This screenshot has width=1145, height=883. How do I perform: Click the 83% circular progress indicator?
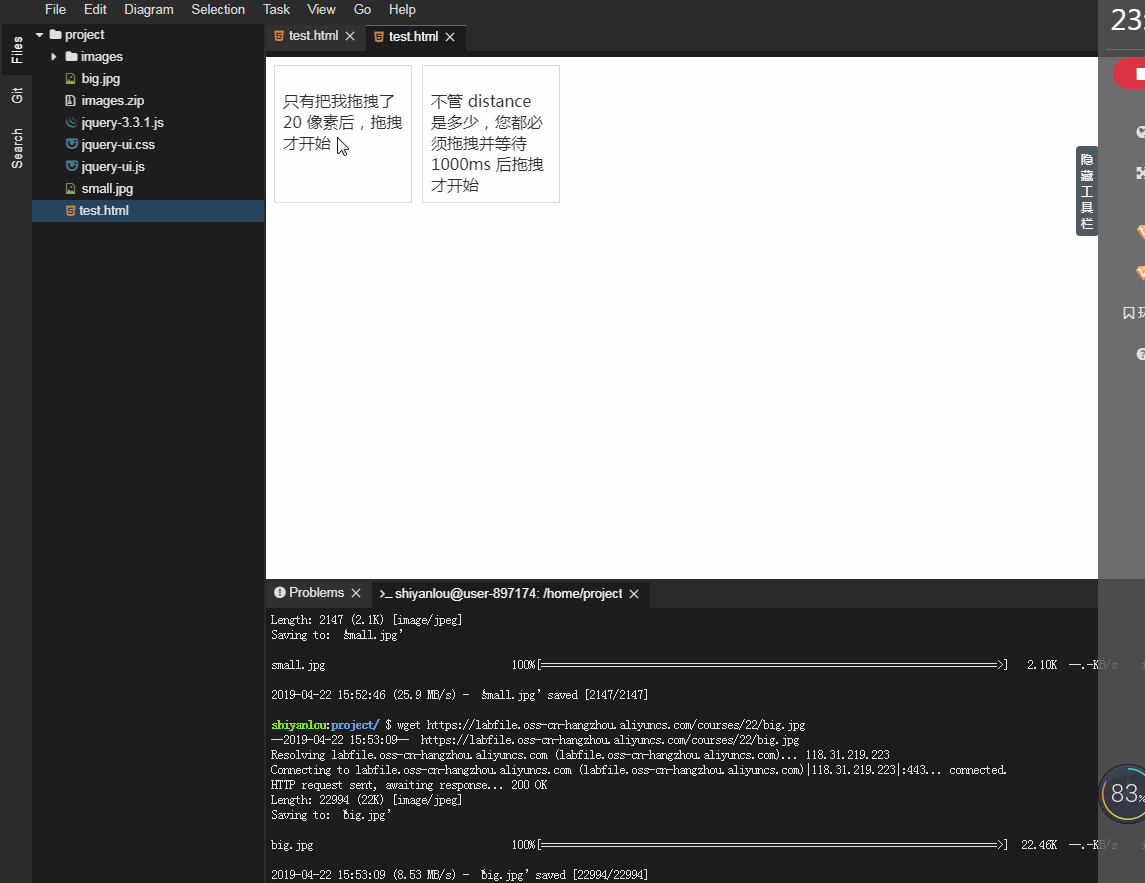1123,794
